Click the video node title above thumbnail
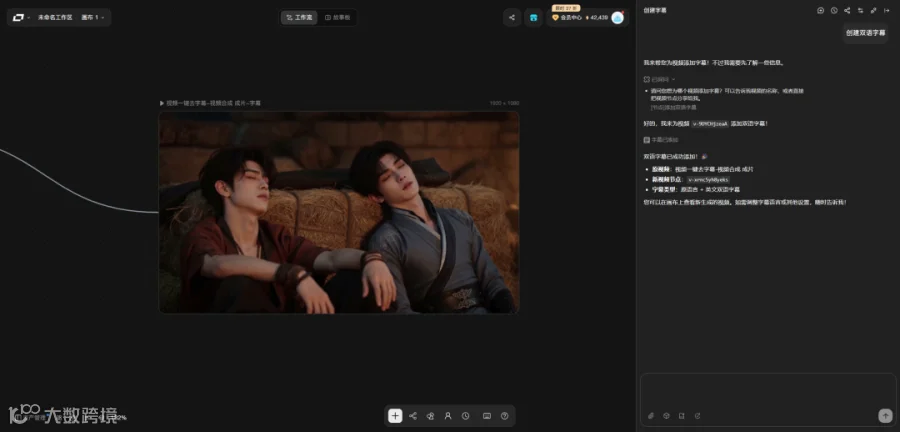The image size is (900, 432). coord(210,103)
